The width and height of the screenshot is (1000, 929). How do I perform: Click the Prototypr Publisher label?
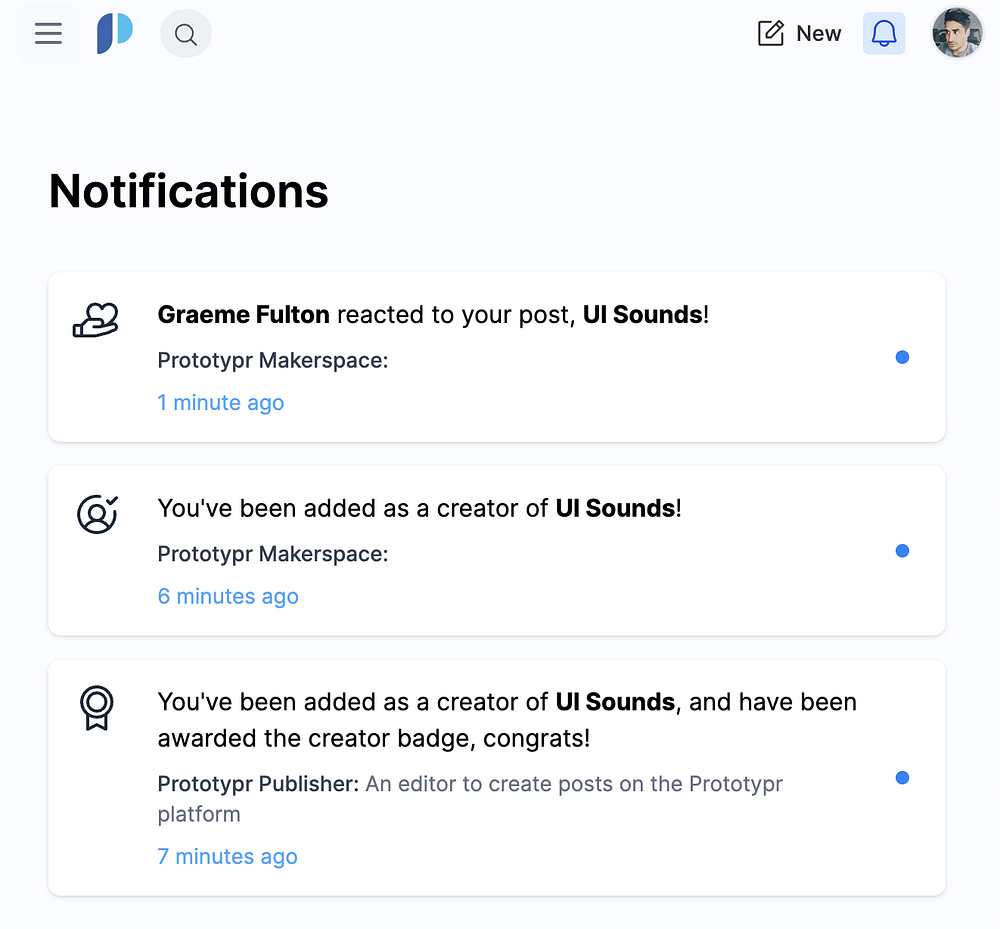tap(258, 784)
